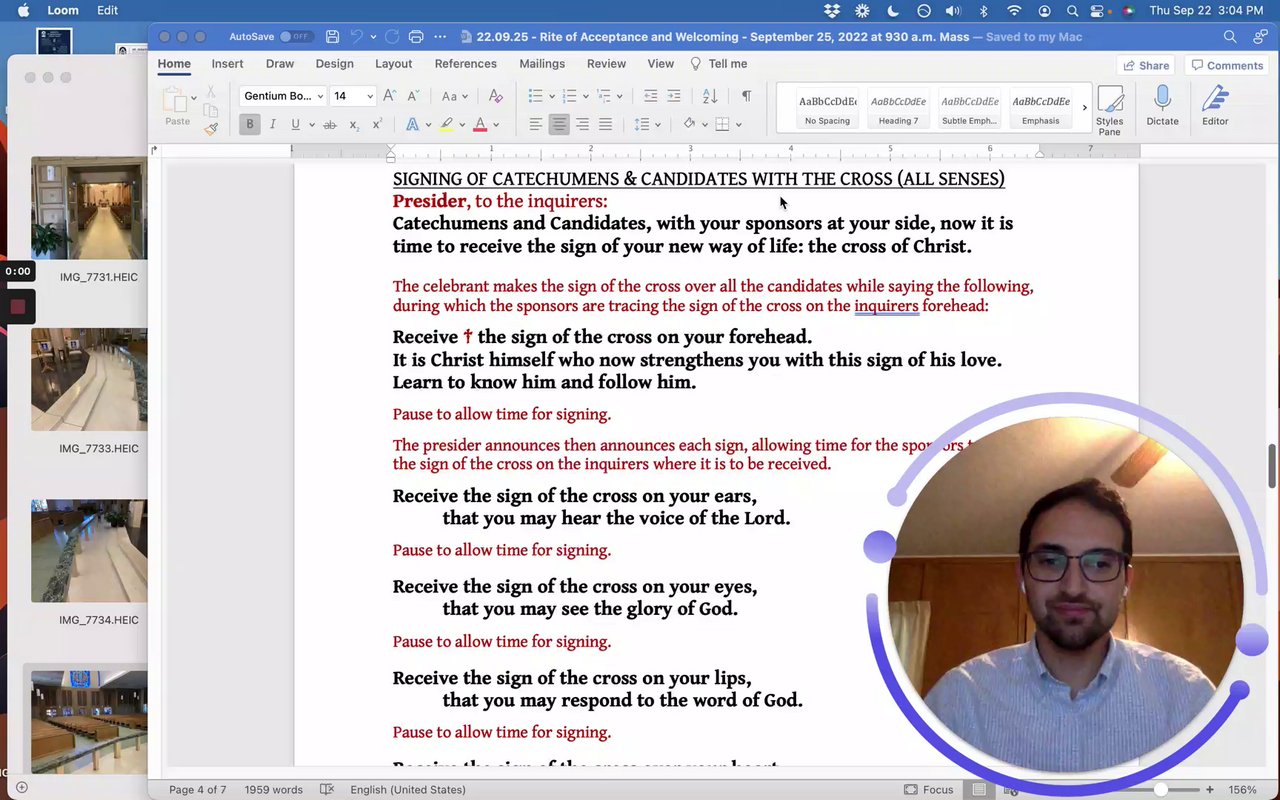
Task: Open the English (United States) language setting
Action: pyautogui.click(x=408, y=789)
